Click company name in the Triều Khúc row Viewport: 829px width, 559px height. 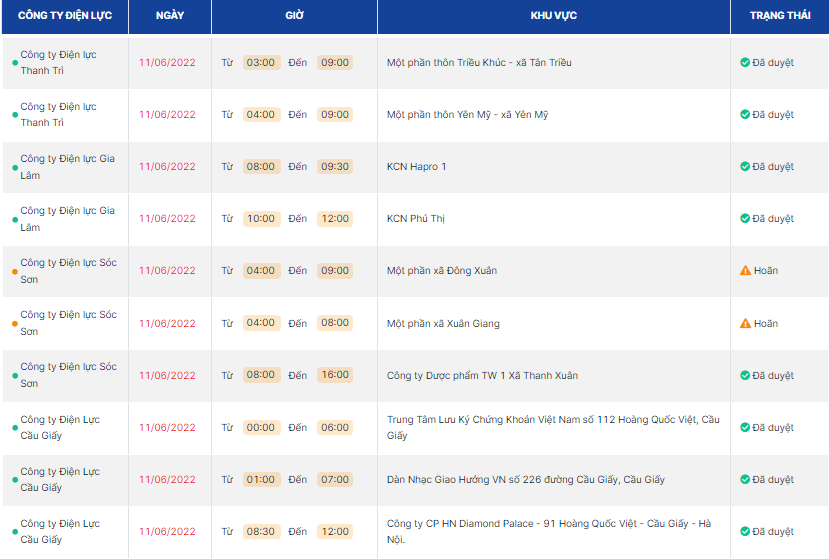pos(58,62)
